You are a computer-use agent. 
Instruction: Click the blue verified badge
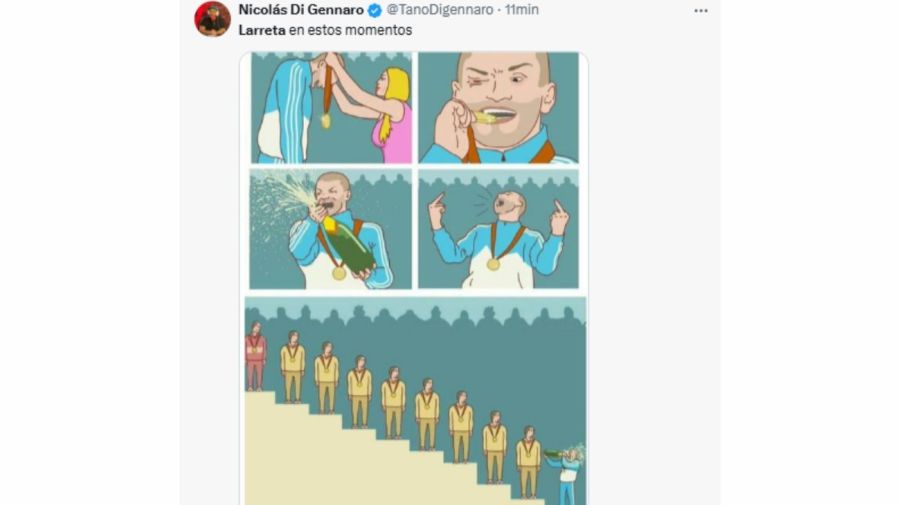(x=374, y=10)
